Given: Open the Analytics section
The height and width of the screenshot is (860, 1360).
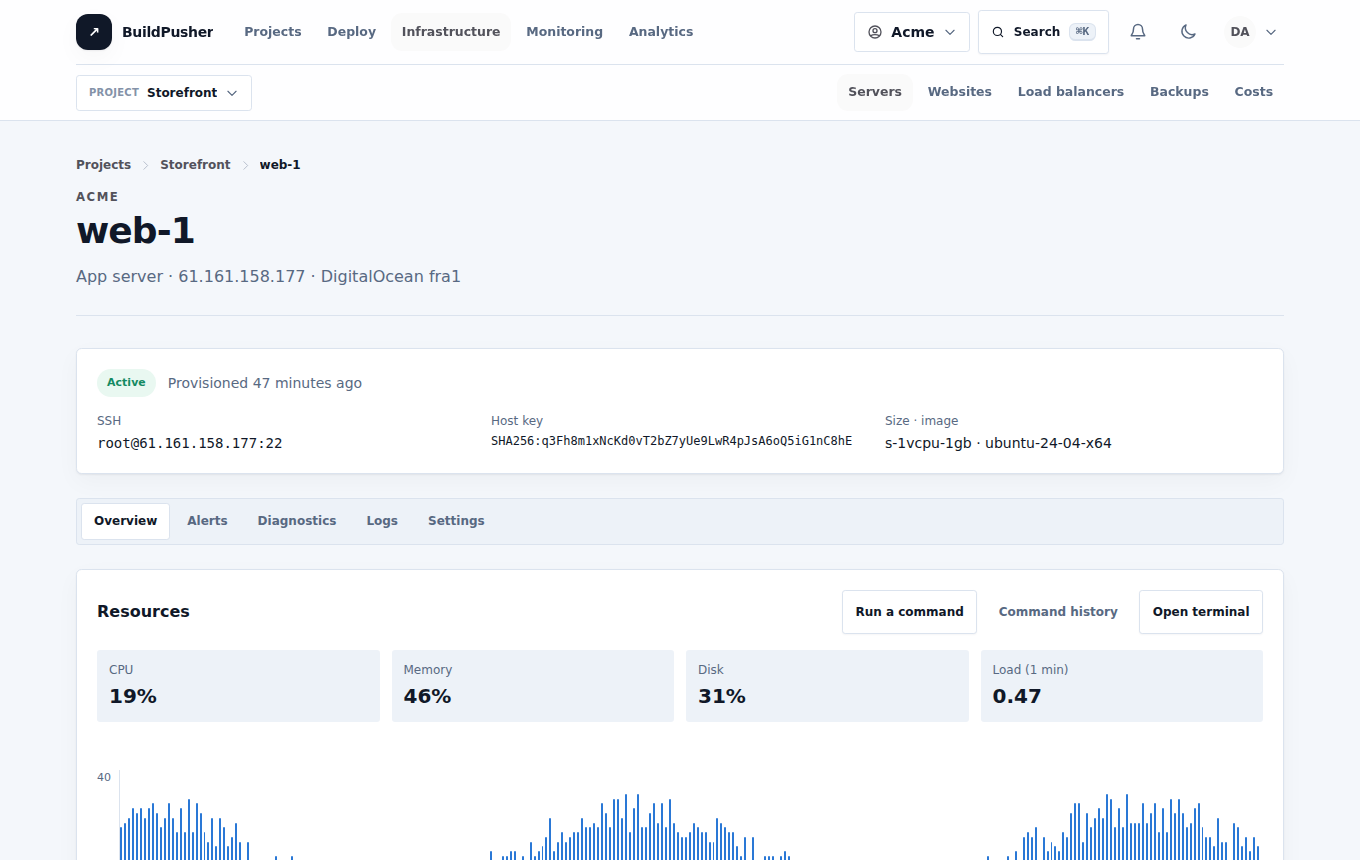Looking at the screenshot, I should coord(661,32).
